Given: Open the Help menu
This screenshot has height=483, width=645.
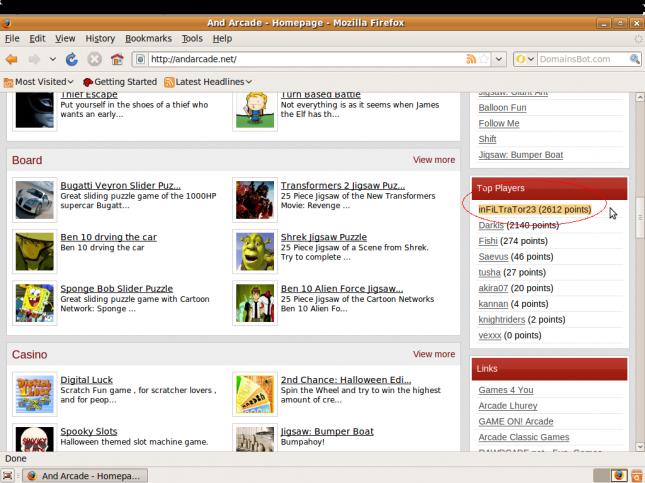Looking at the screenshot, I should [x=222, y=39].
